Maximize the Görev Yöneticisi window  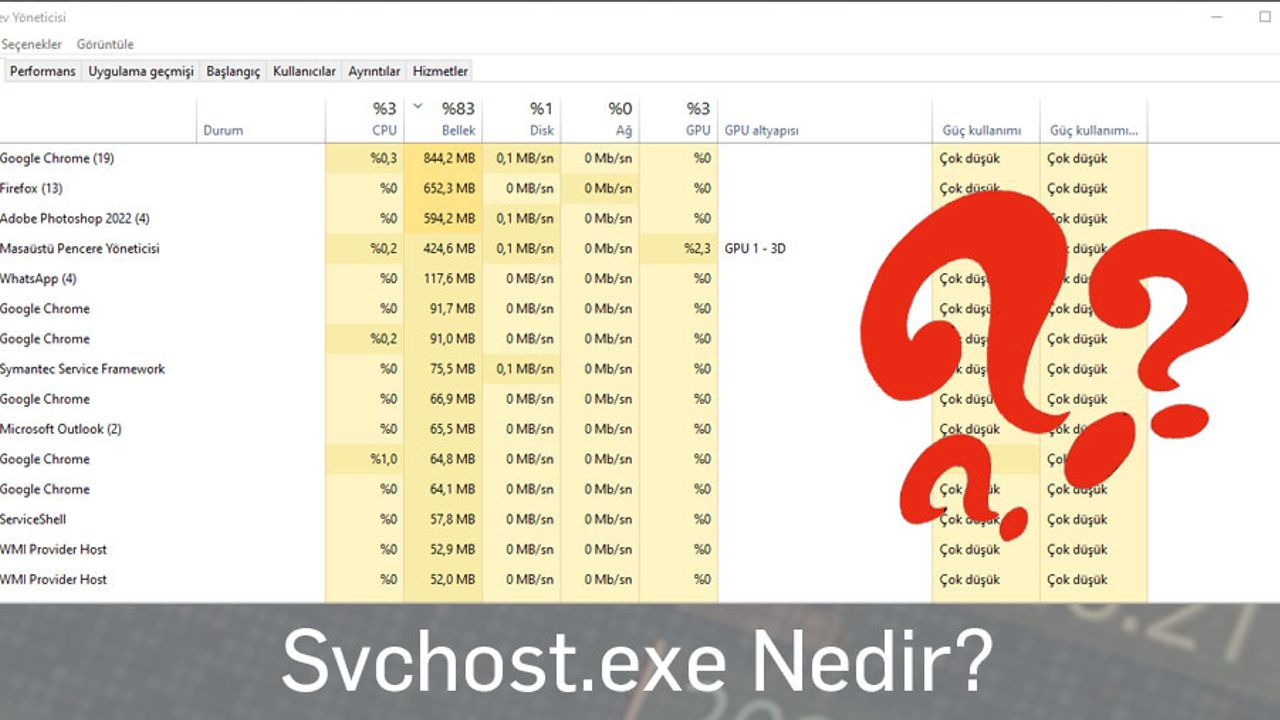point(1264,17)
